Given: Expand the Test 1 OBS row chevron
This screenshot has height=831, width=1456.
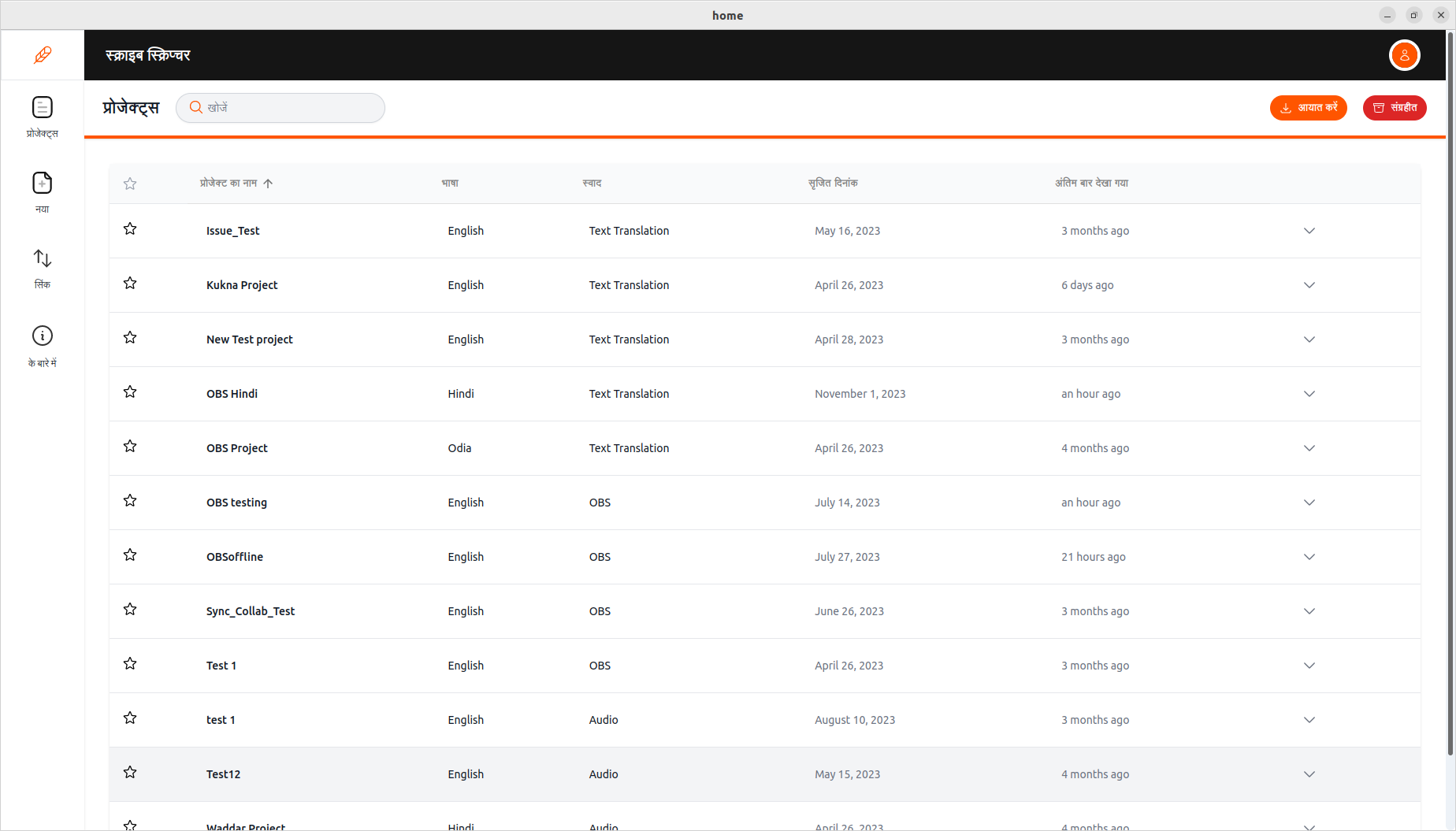Looking at the screenshot, I should 1309,666.
